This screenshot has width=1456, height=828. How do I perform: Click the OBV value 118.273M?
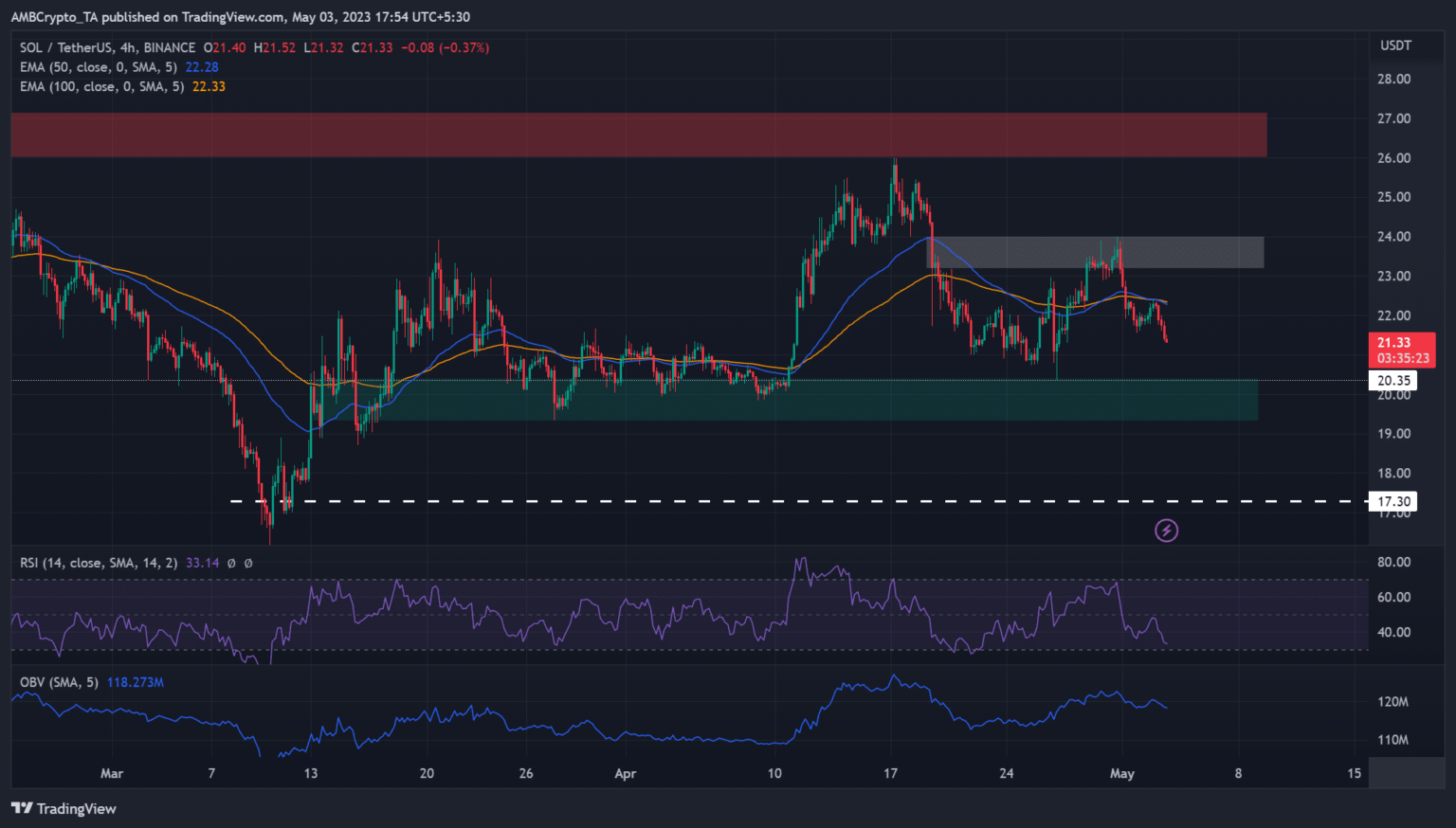[136, 682]
